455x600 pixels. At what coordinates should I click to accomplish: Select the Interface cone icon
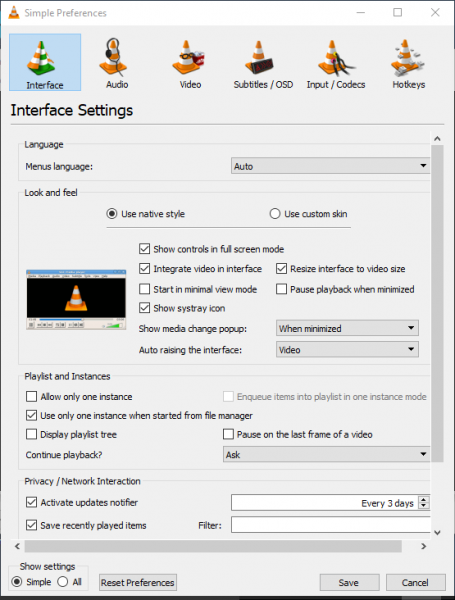tap(41, 58)
